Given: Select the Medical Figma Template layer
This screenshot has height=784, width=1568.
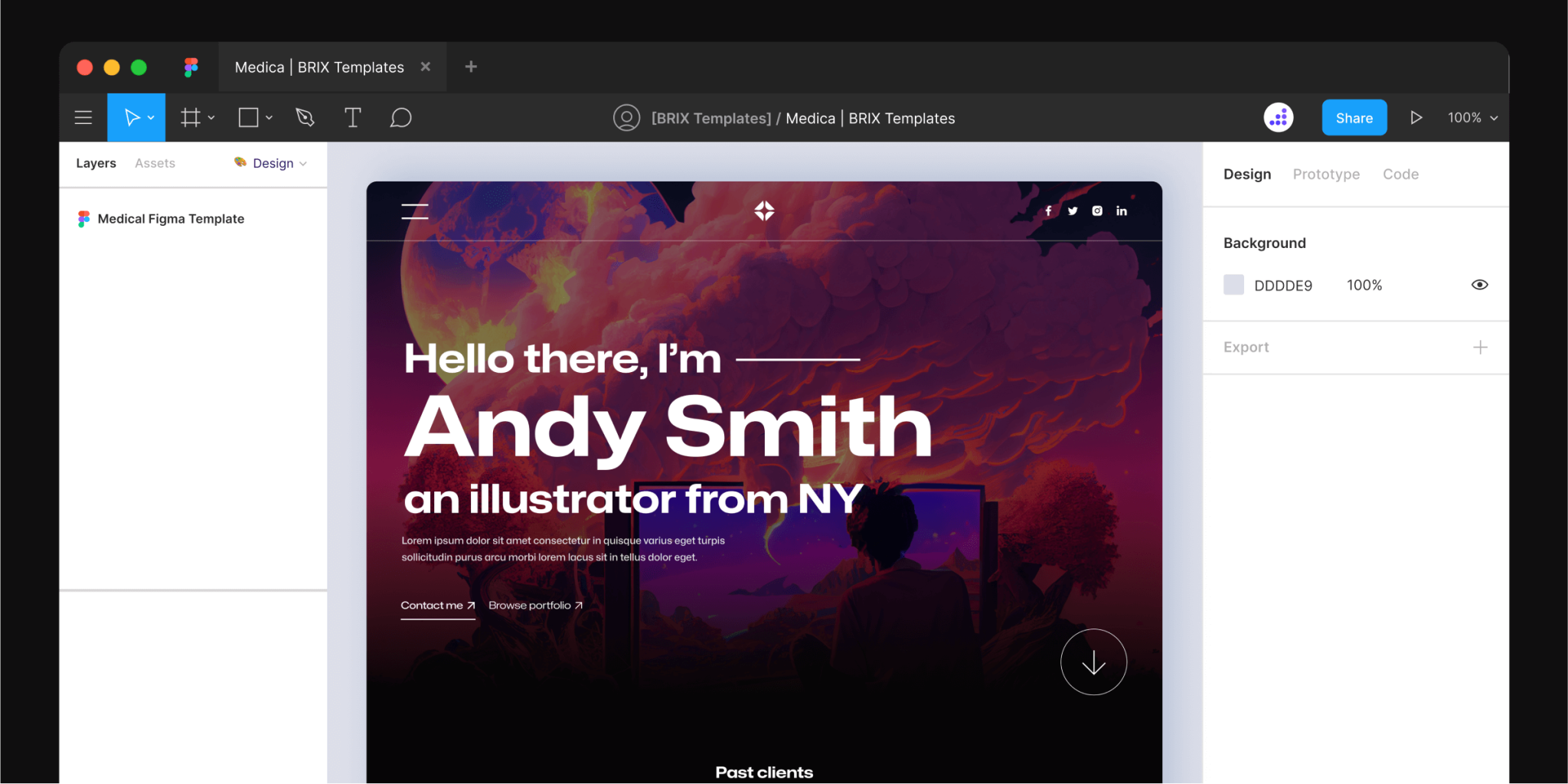Looking at the screenshot, I should pyautogui.click(x=170, y=219).
